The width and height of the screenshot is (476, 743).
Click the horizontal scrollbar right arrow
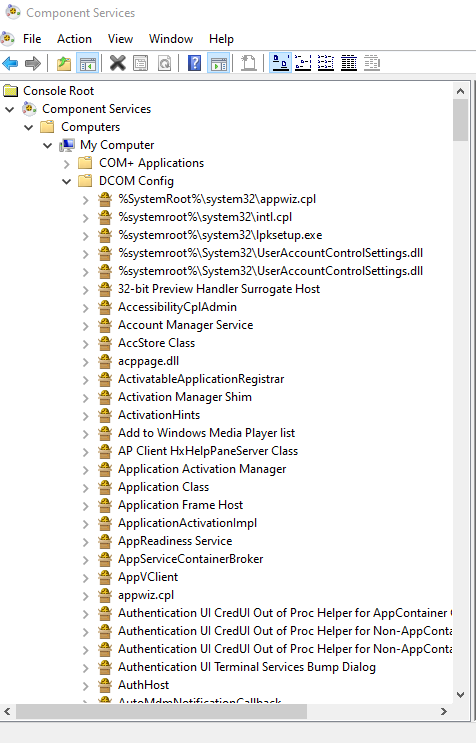point(444,711)
